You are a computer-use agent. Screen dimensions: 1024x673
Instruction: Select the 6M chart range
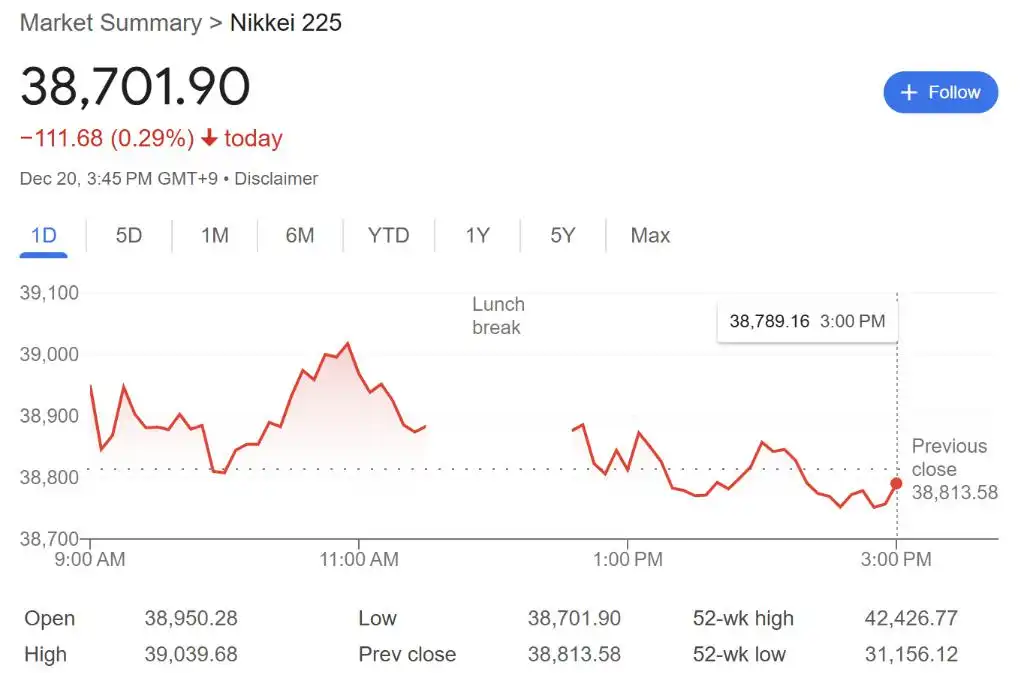[x=300, y=235]
